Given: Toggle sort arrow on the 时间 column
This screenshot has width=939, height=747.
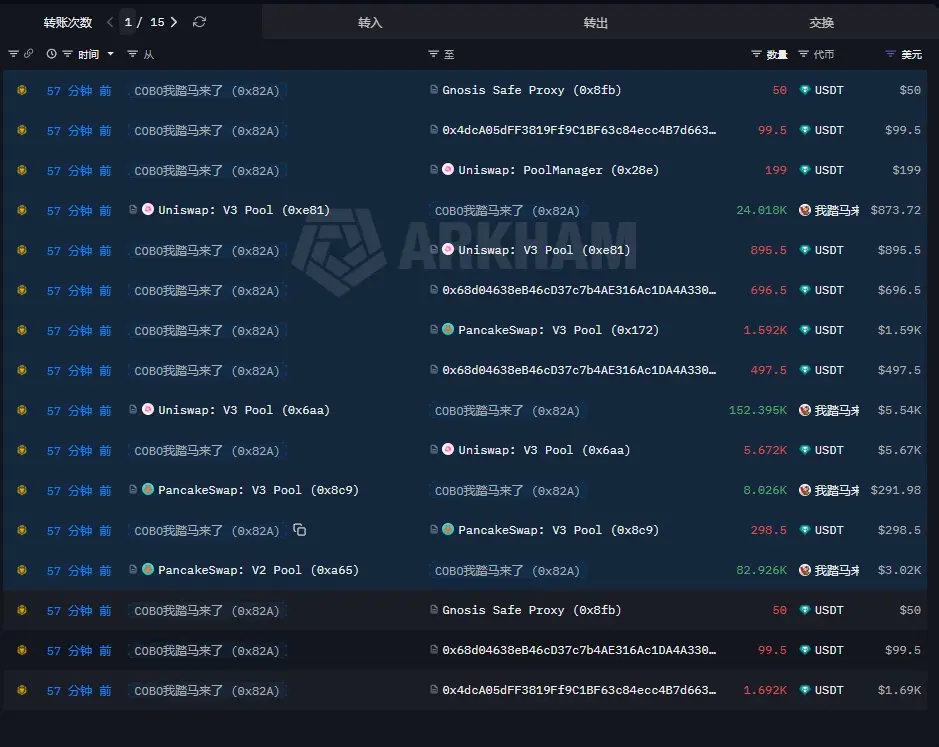Looking at the screenshot, I should pyautogui.click(x=110, y=54).
